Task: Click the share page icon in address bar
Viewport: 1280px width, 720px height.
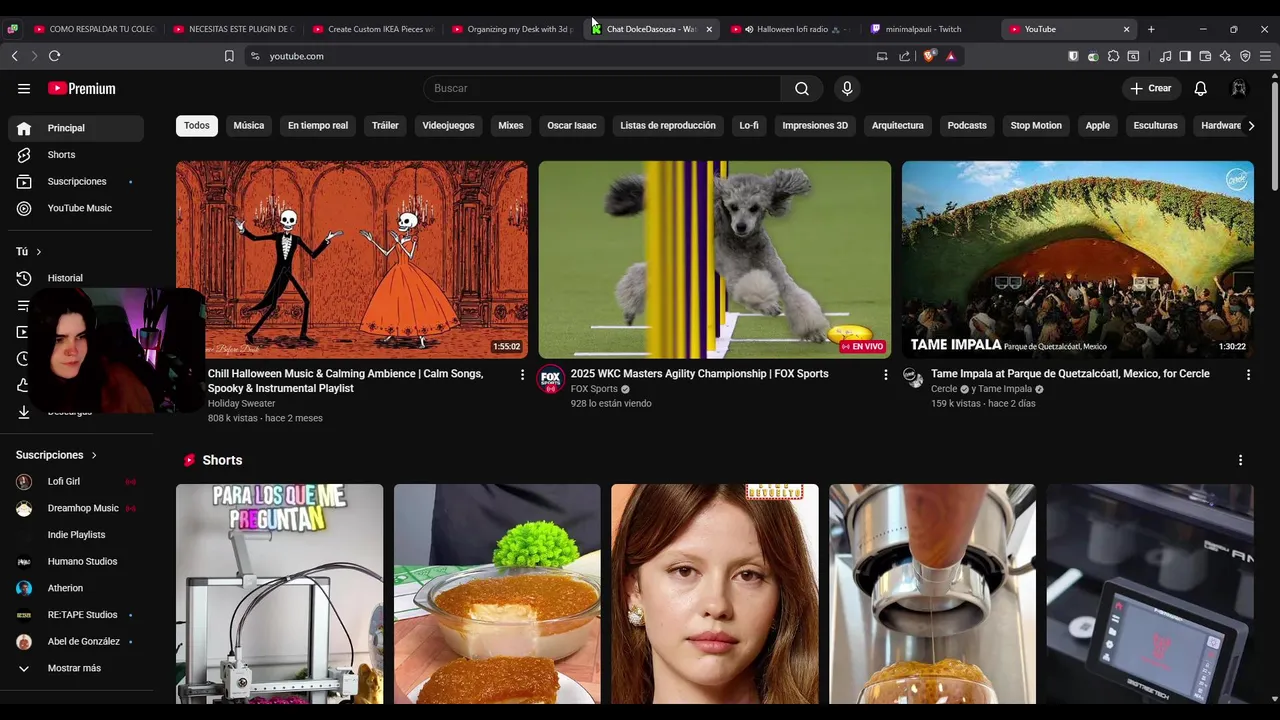Action: [x=905, y=56]
